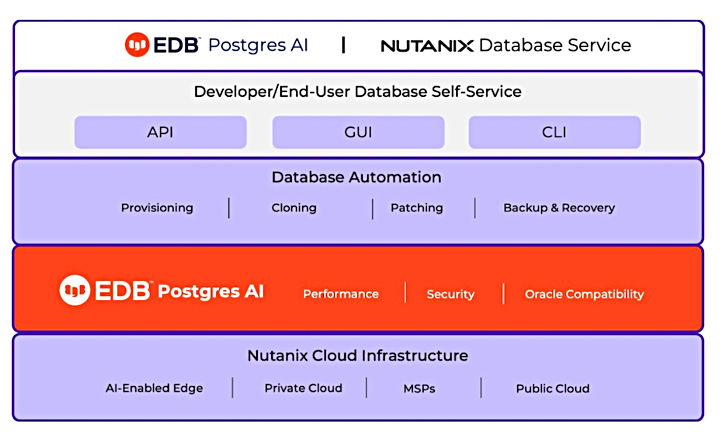Click the Provisioning label

(157, 208)
